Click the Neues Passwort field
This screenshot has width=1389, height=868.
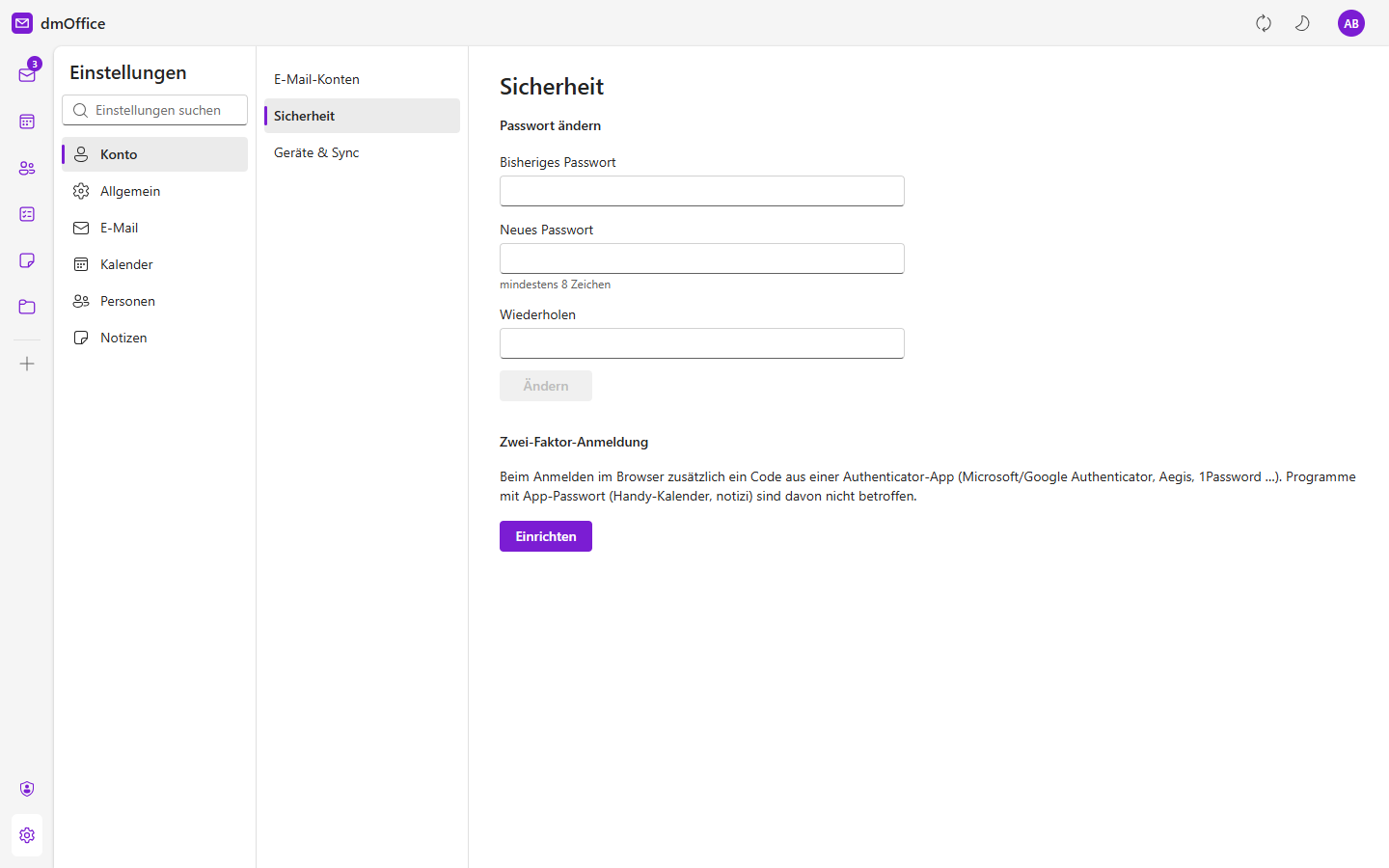(x=702, y=258)
